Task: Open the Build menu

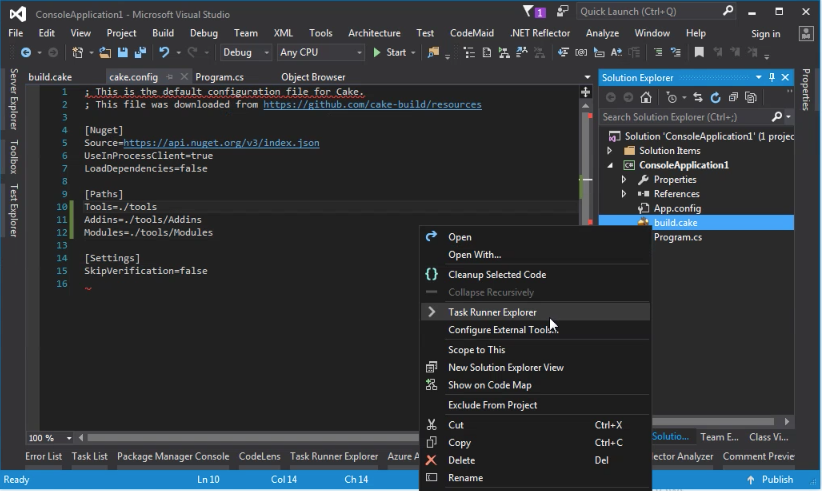Action: click(163, 33)
